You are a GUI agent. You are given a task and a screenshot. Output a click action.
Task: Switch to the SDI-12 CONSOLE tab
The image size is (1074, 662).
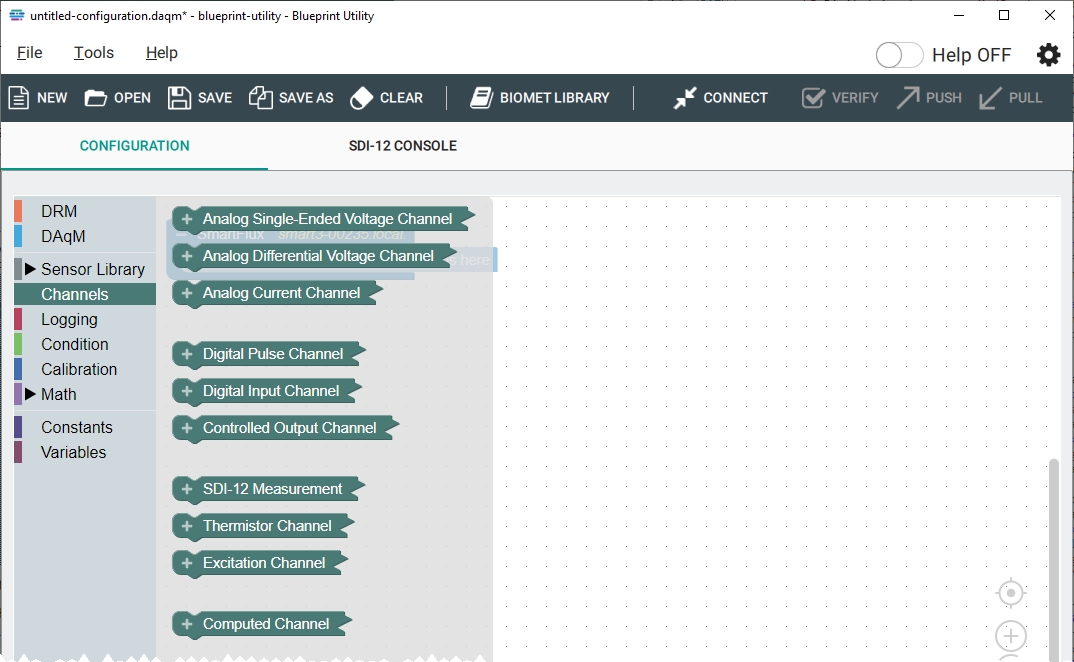402,146
